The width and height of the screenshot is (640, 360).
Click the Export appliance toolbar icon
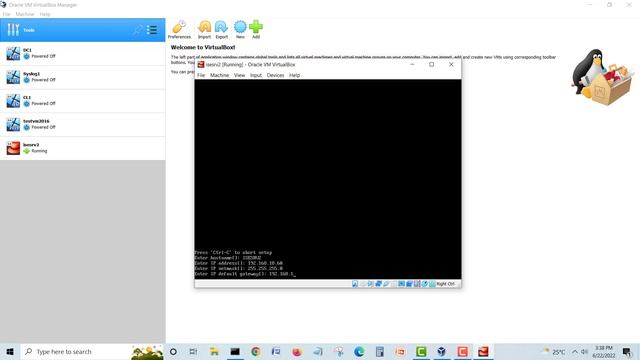pyautogui.click(x=222, y=29)
